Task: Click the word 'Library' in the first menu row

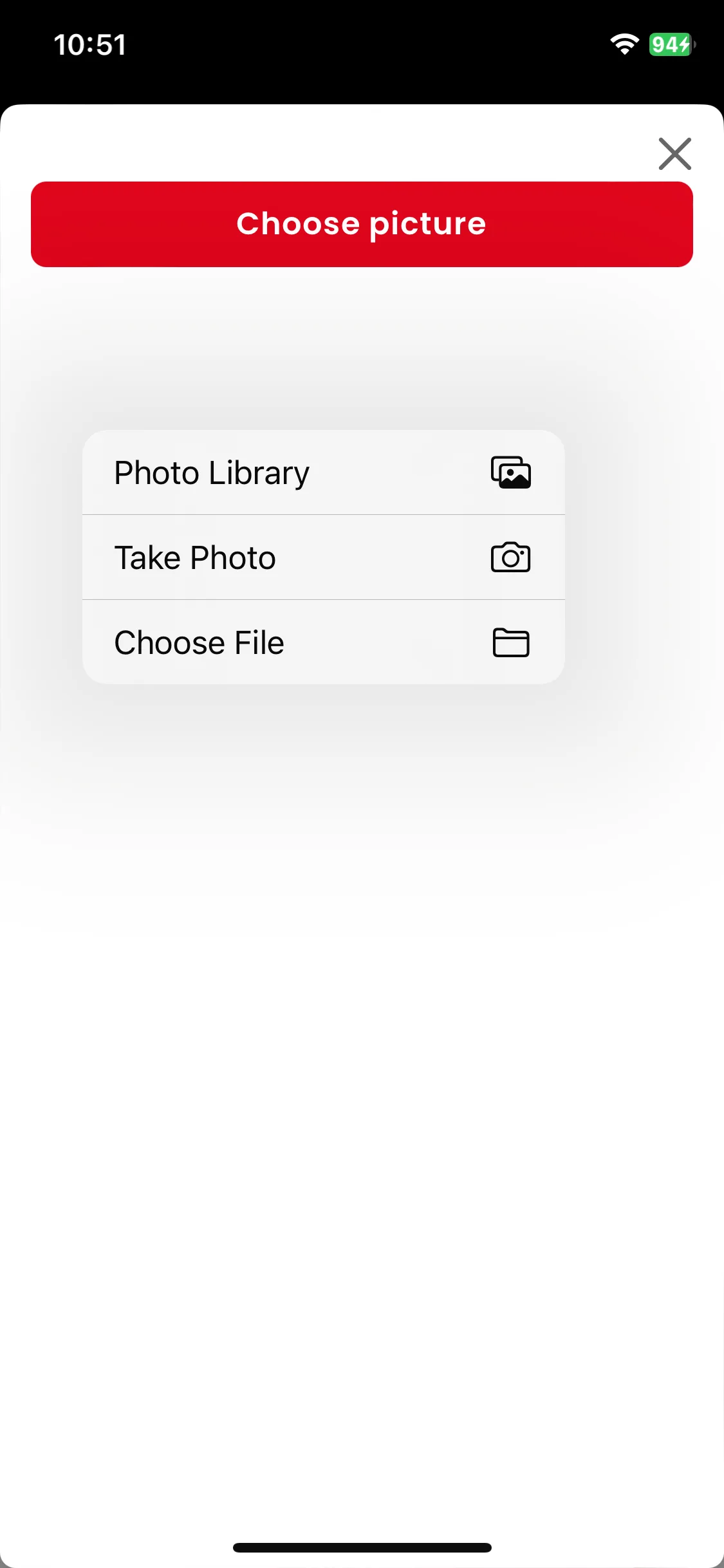Action: click(x=259, y=474)
